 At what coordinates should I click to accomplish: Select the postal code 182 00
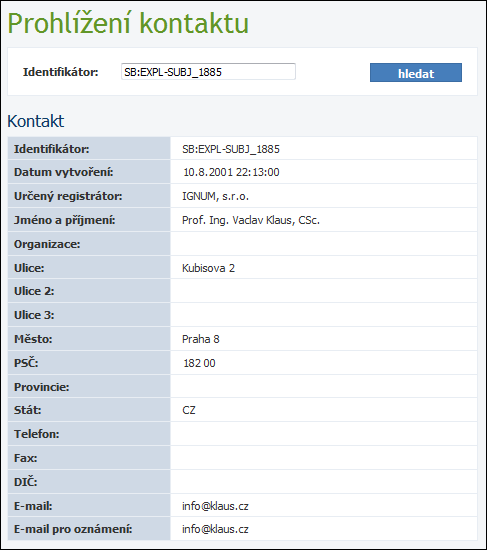199,363
